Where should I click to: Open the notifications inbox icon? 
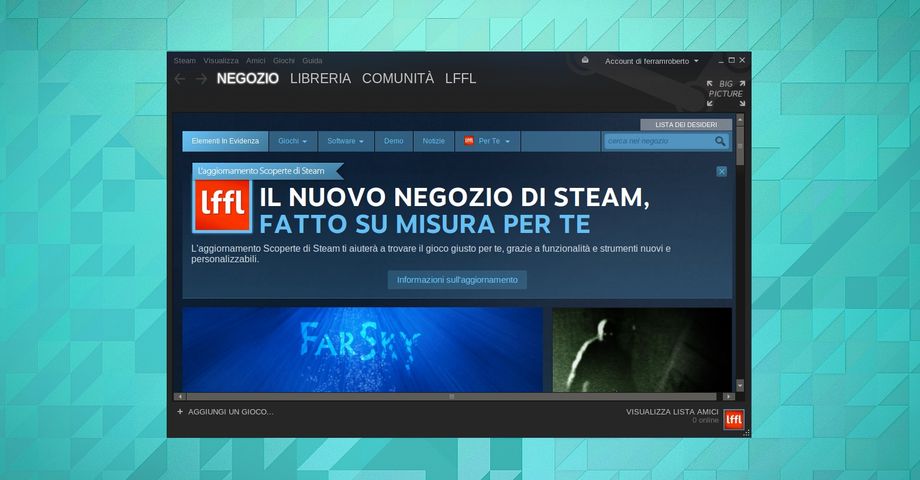click(585, 60)
